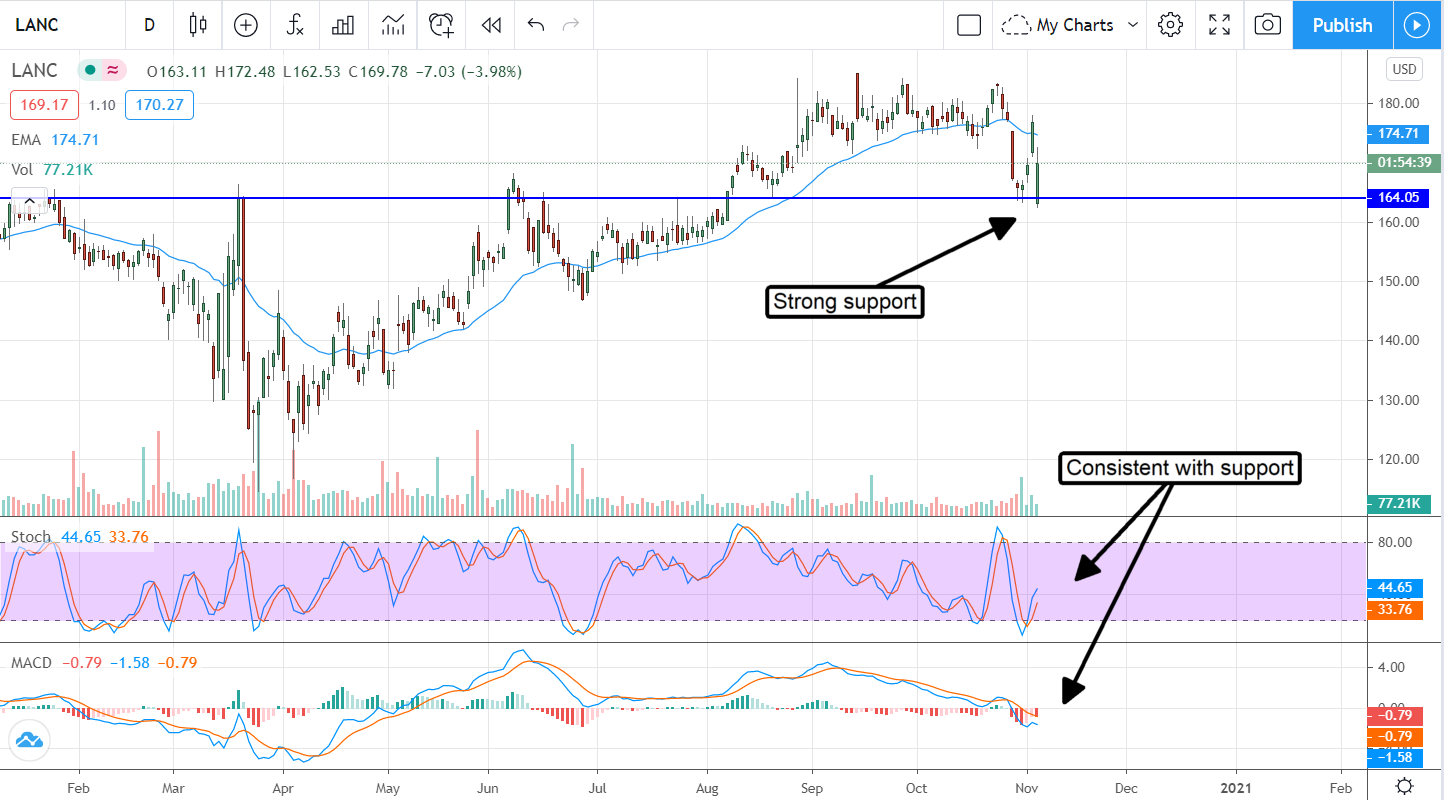The width and height of the screenshot is (1444, 800).
Task: Take a chart snapshot with camera icon
Action: tap(1267, 25)
